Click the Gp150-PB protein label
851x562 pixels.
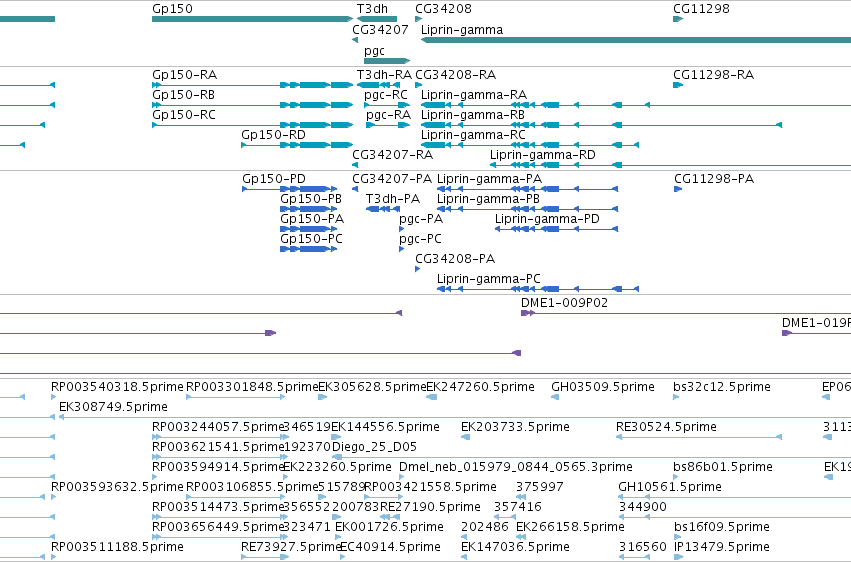coord(311,199)
